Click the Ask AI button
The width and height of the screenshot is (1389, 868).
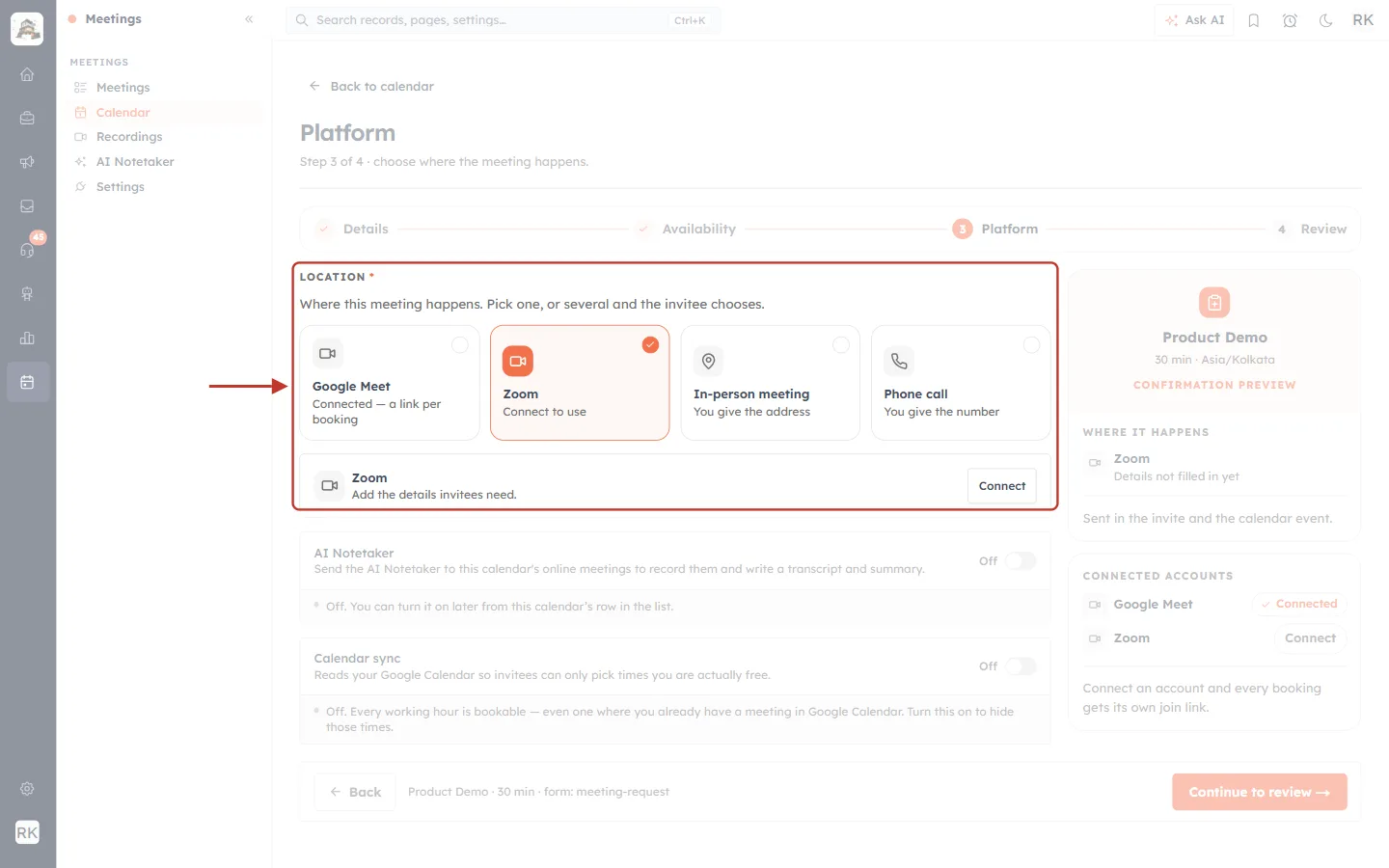point(1194,20)
